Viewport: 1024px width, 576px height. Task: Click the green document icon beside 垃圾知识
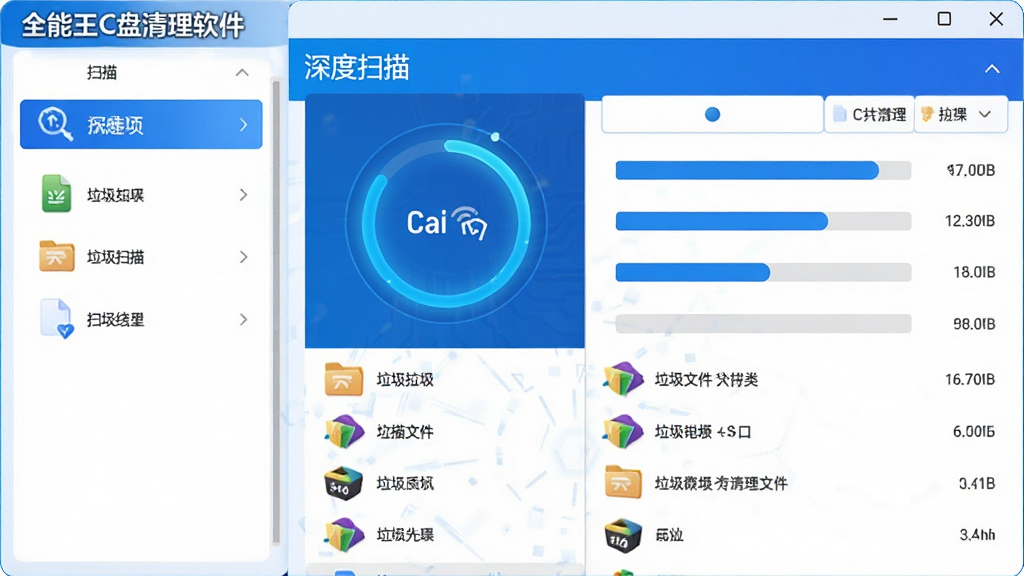(x=56, y=194)
